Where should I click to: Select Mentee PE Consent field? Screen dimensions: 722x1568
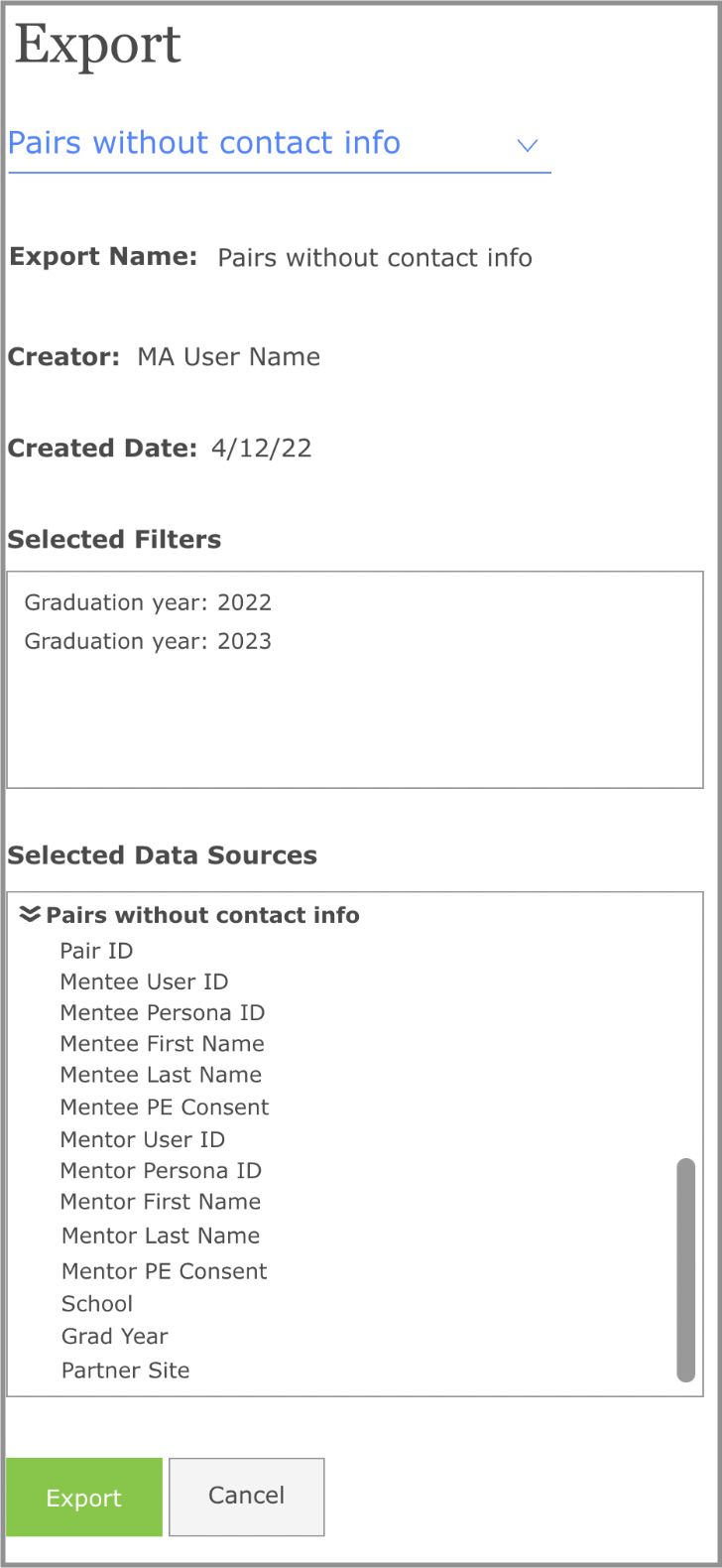[x=165, y=1107]
